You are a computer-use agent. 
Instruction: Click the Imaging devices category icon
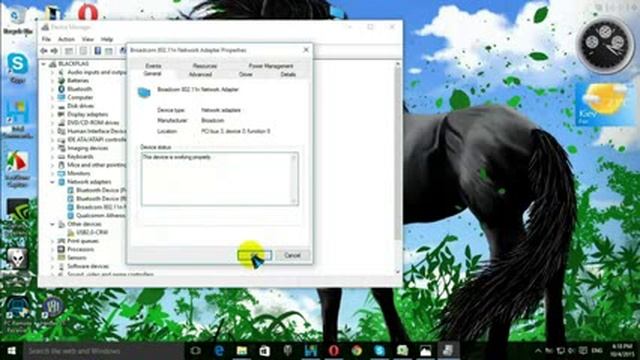point(61,148)
